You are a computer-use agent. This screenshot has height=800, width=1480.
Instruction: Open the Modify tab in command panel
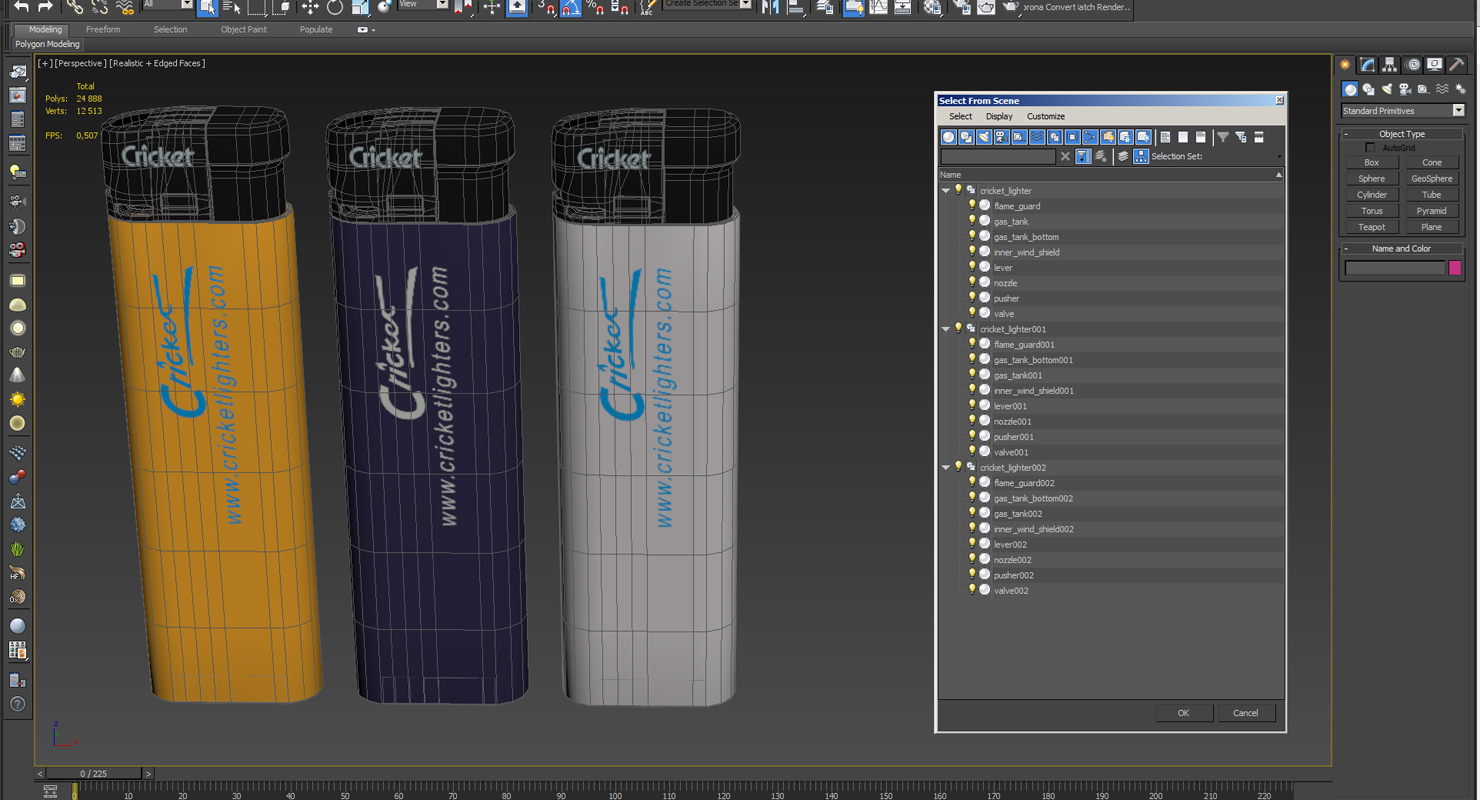(1368, 64)
